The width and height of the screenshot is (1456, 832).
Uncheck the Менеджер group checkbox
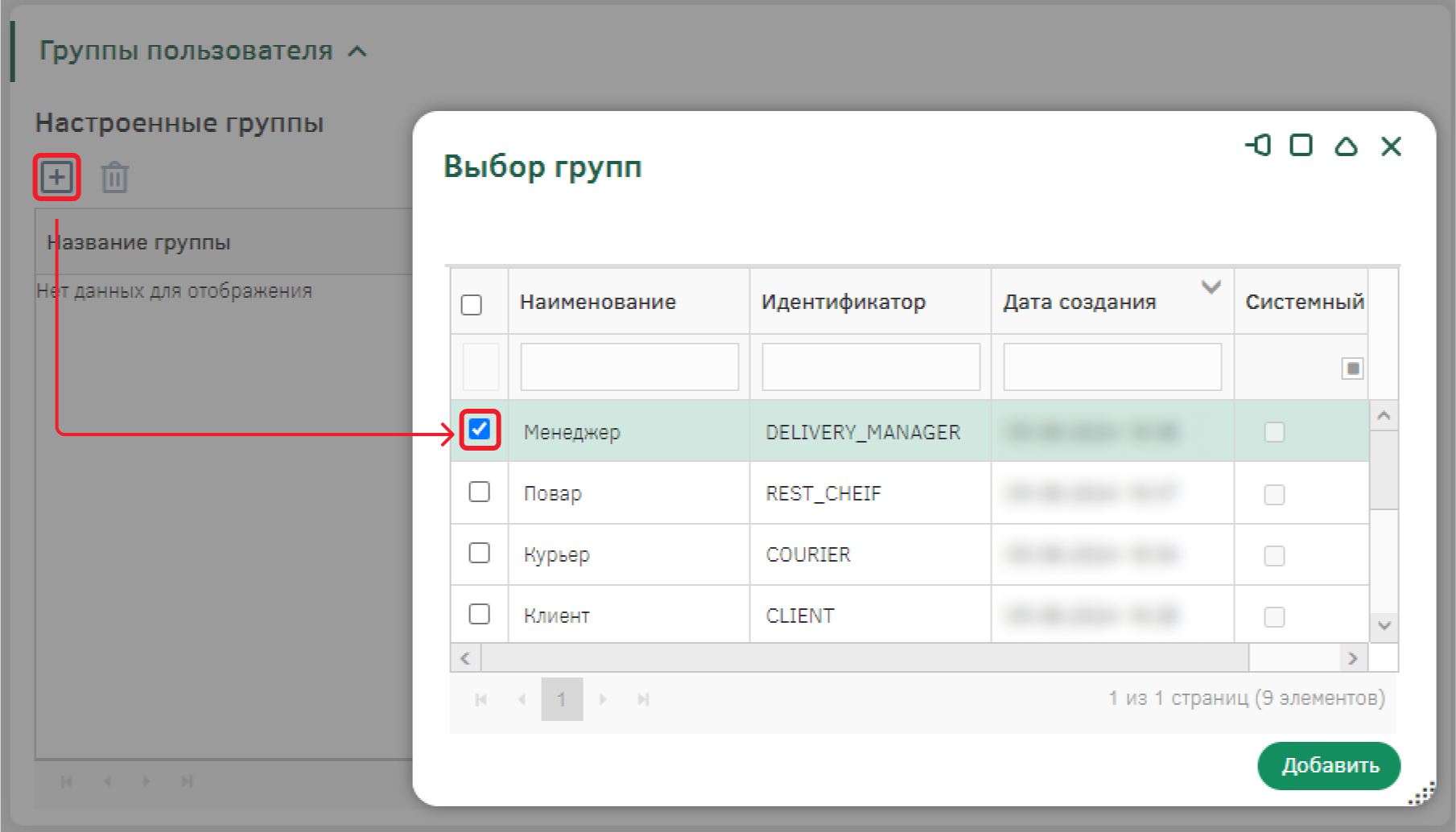(479, 429)
